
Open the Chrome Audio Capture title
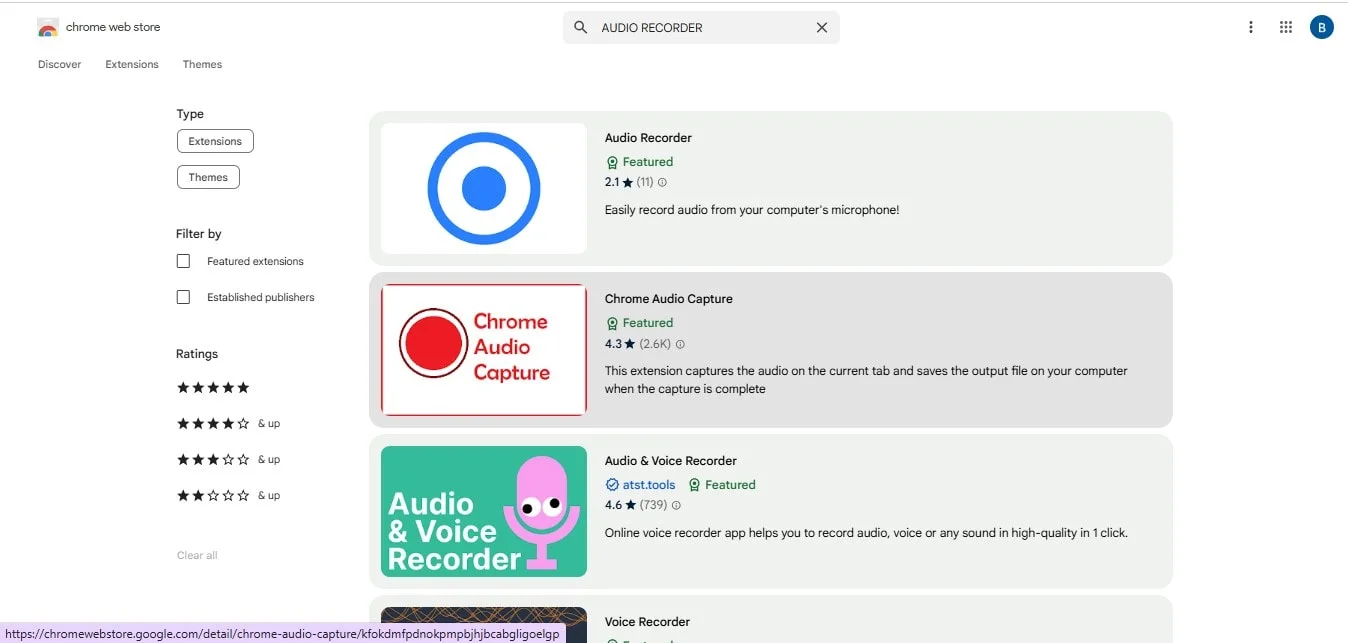669,299
